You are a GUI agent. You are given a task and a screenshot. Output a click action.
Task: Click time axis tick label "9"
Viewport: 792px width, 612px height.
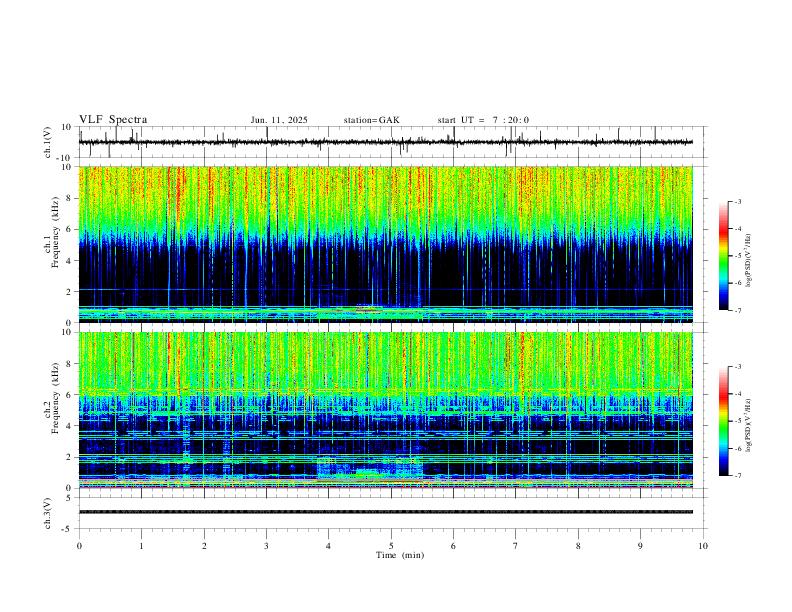pyautogui.click(x=640, y=546)
